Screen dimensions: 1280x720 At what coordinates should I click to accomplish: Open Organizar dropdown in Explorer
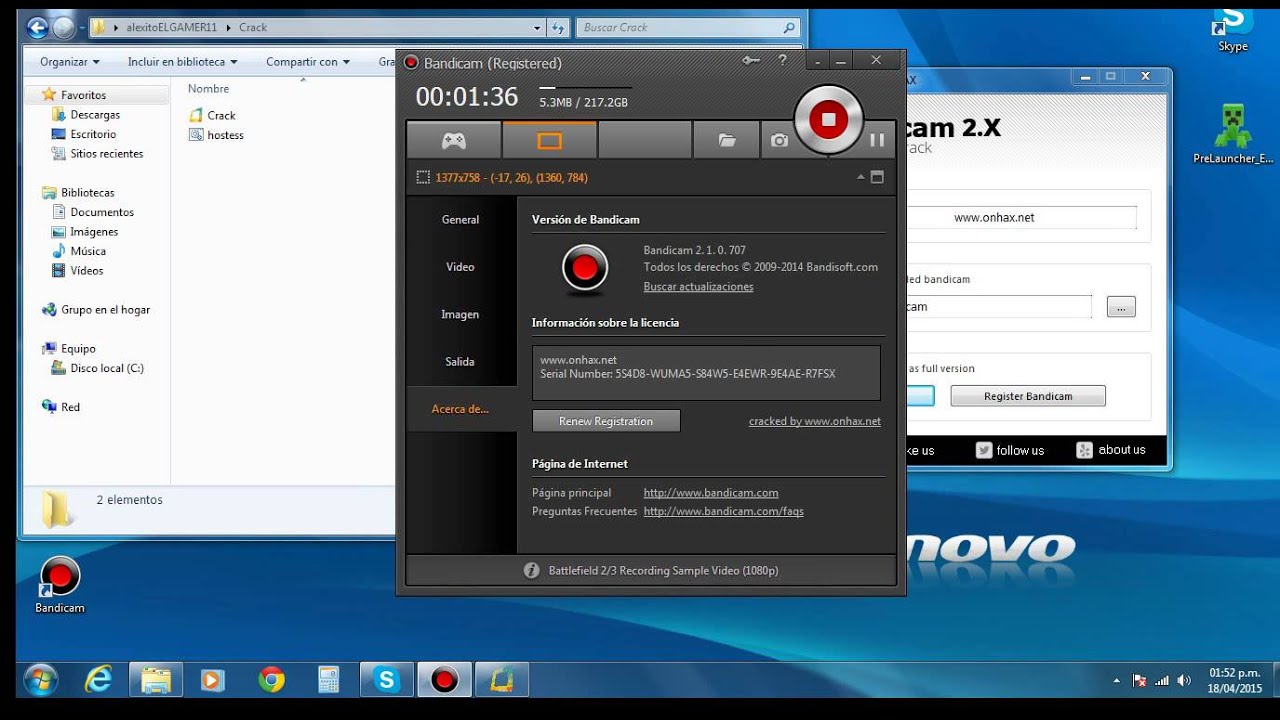click(x=70, y=62)
